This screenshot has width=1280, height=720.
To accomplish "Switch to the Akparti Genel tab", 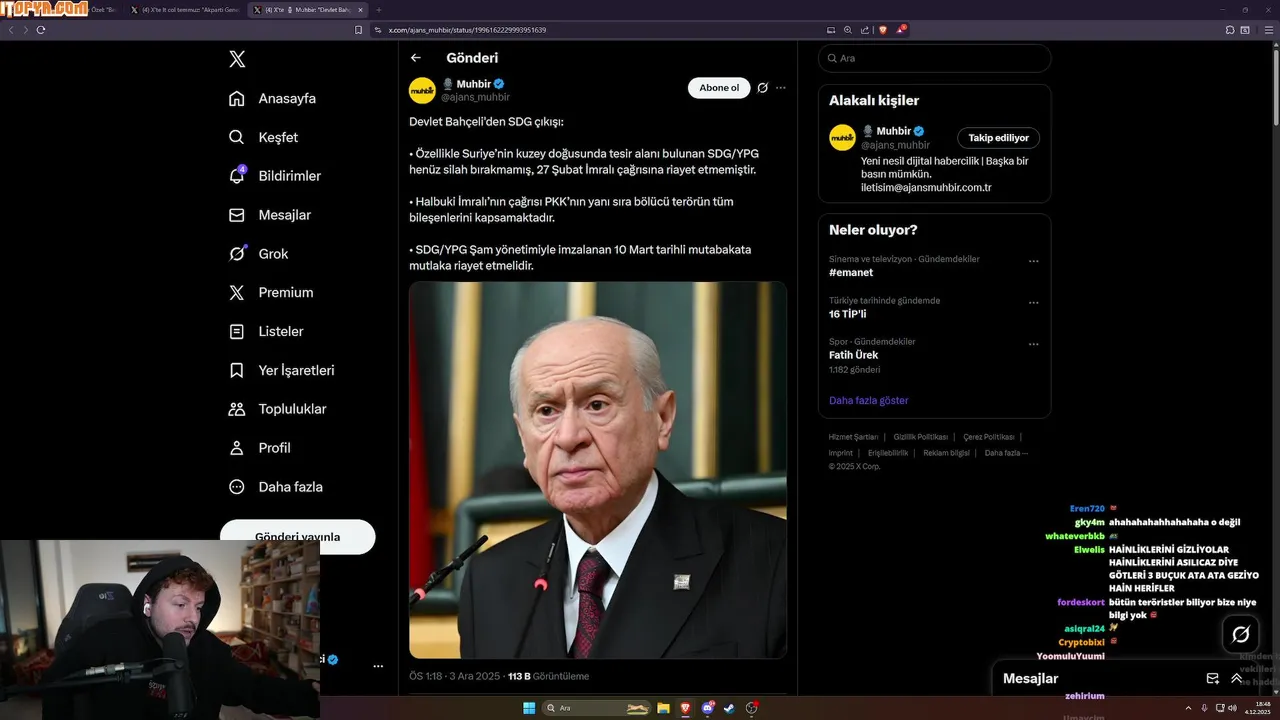I will pos(187,9).
